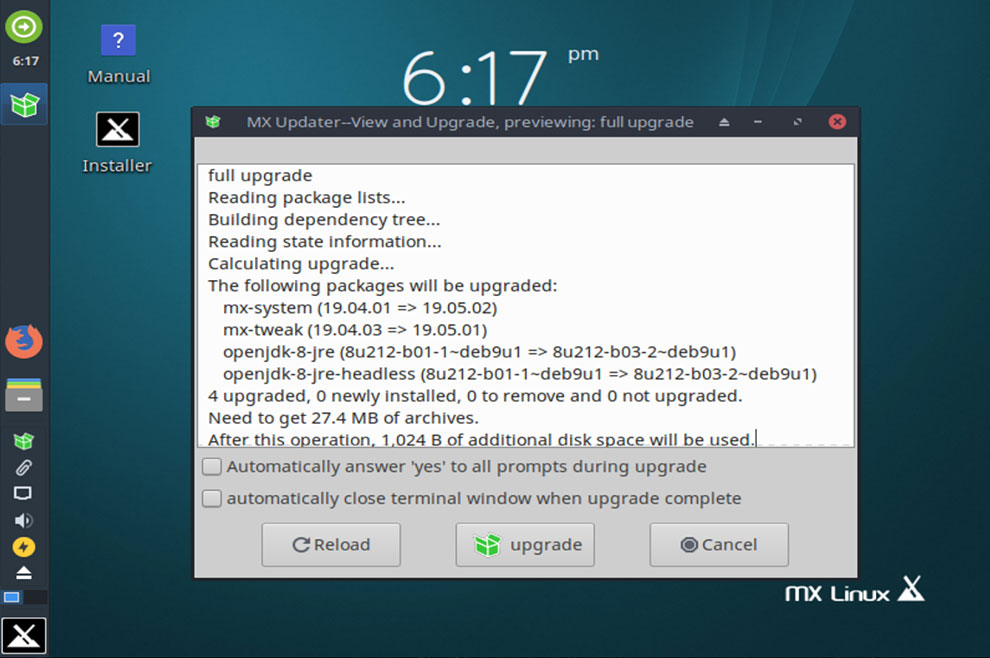Select MX Updater taskbar window button

point(24,104)
